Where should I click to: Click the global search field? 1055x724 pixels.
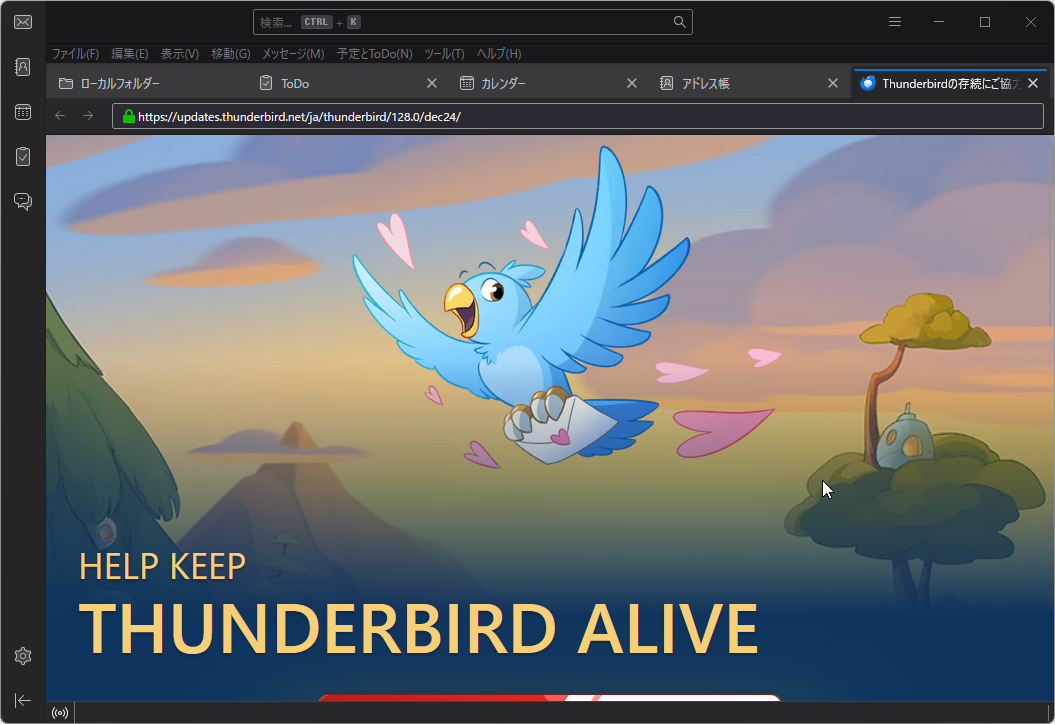(x=472, y=22)
